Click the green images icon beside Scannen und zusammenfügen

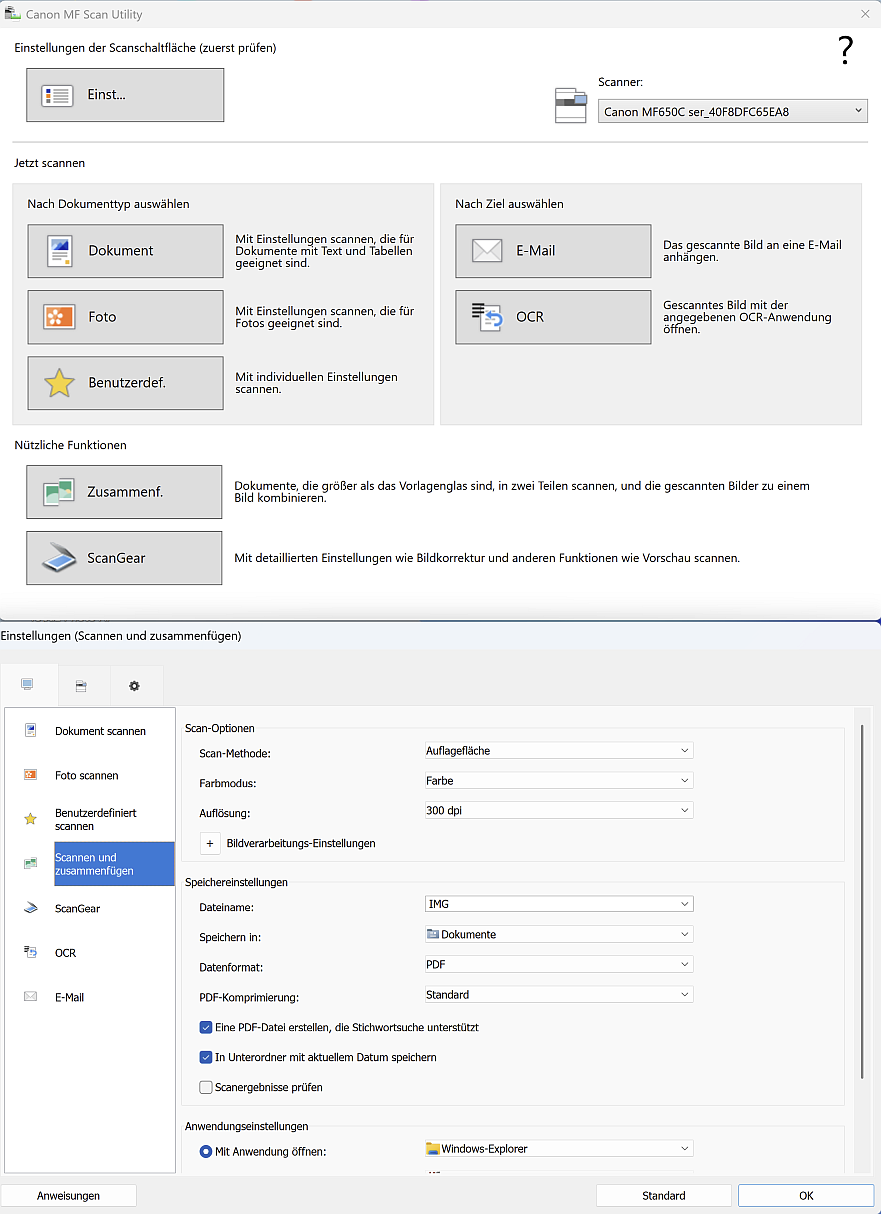click(x=31, y=863)
